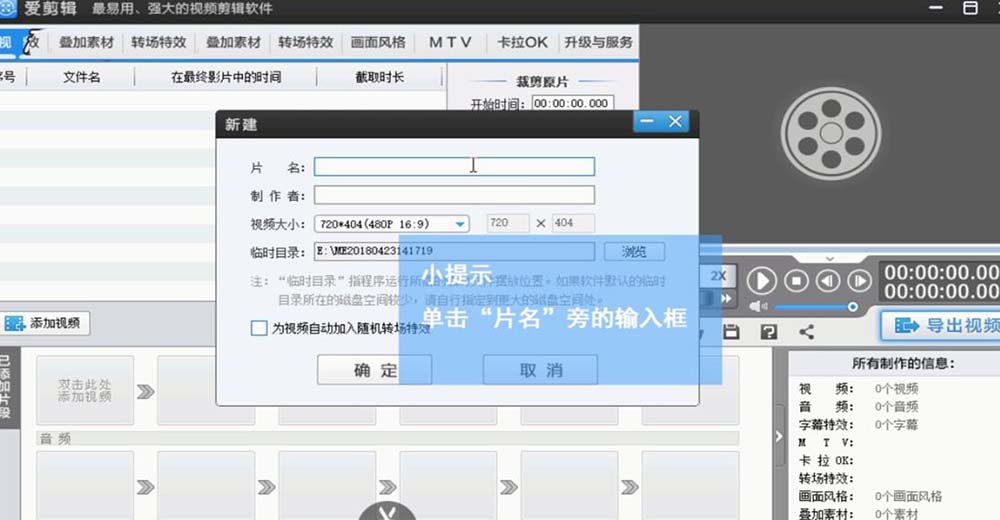The image size is (1000, 520).
Task: Click the 浏览 browse button
Action: pos(634,251)
